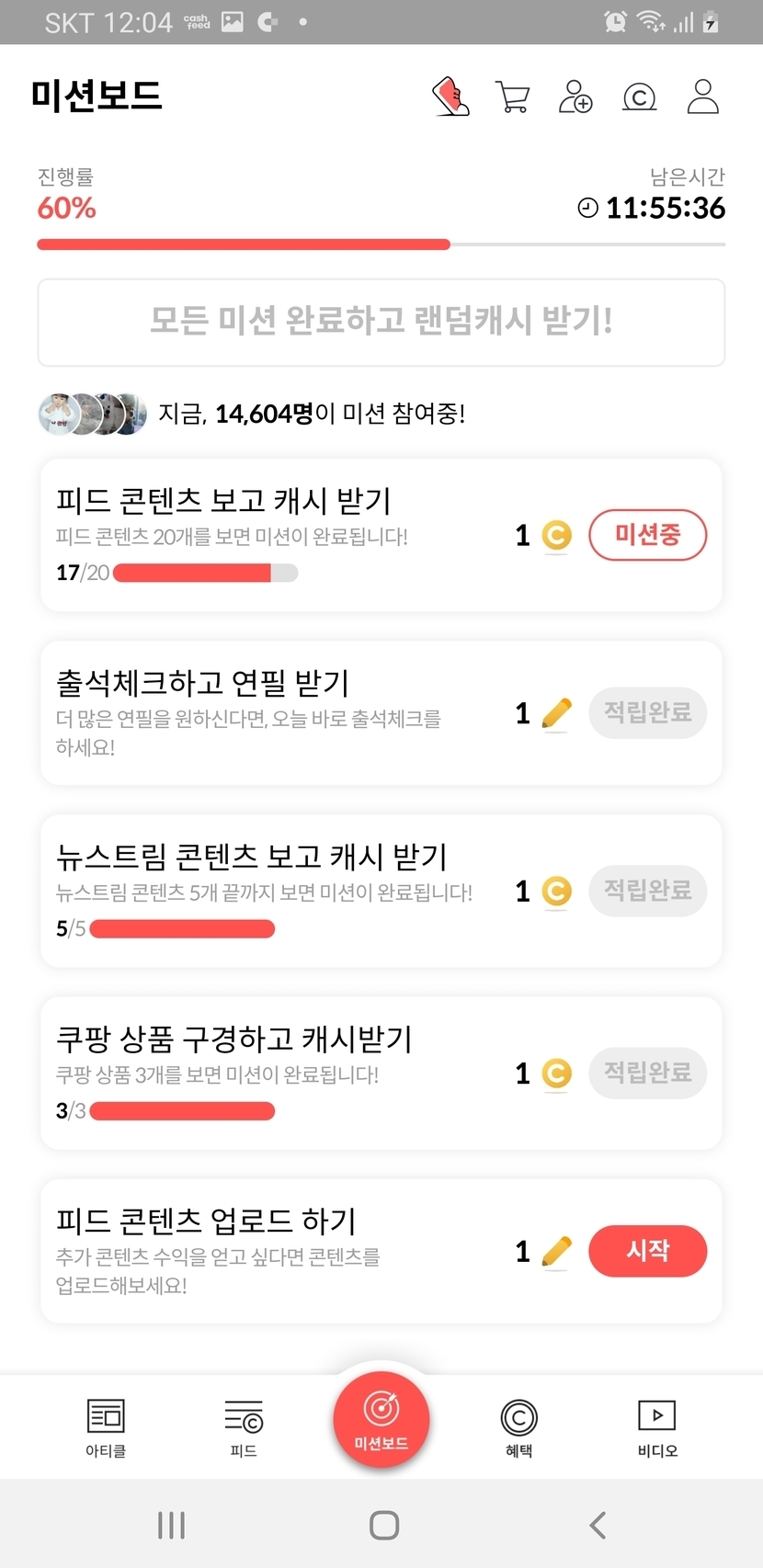
Task: Open the cash coin icon in header
Action: pos(639,97)
